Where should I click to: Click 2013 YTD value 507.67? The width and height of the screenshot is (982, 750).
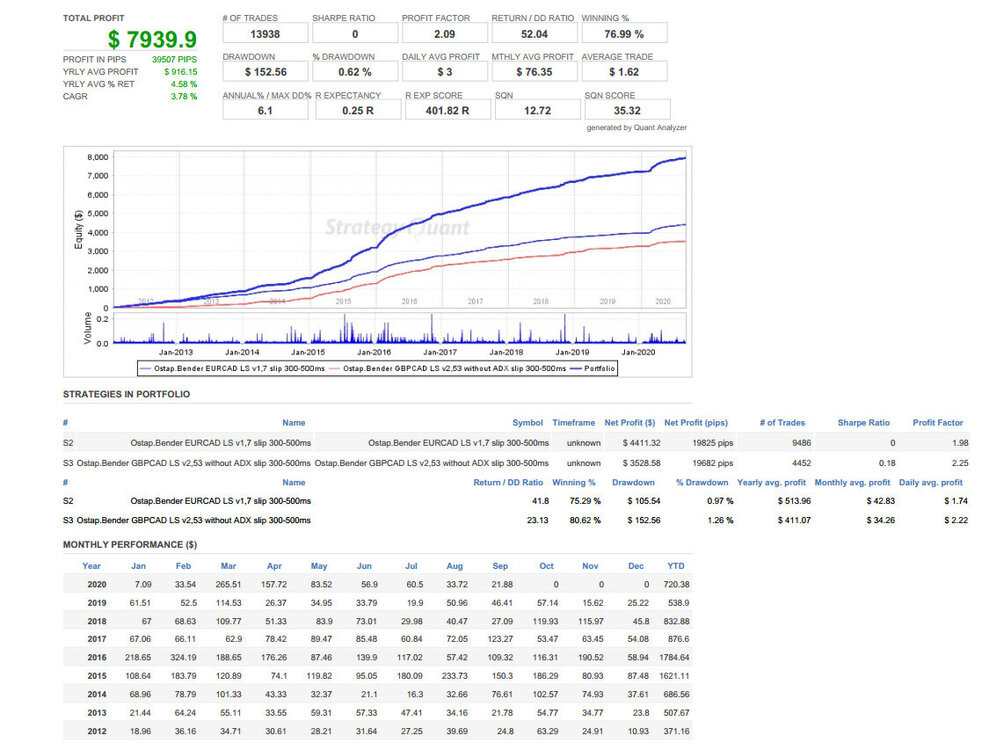(x=676, y=713)
